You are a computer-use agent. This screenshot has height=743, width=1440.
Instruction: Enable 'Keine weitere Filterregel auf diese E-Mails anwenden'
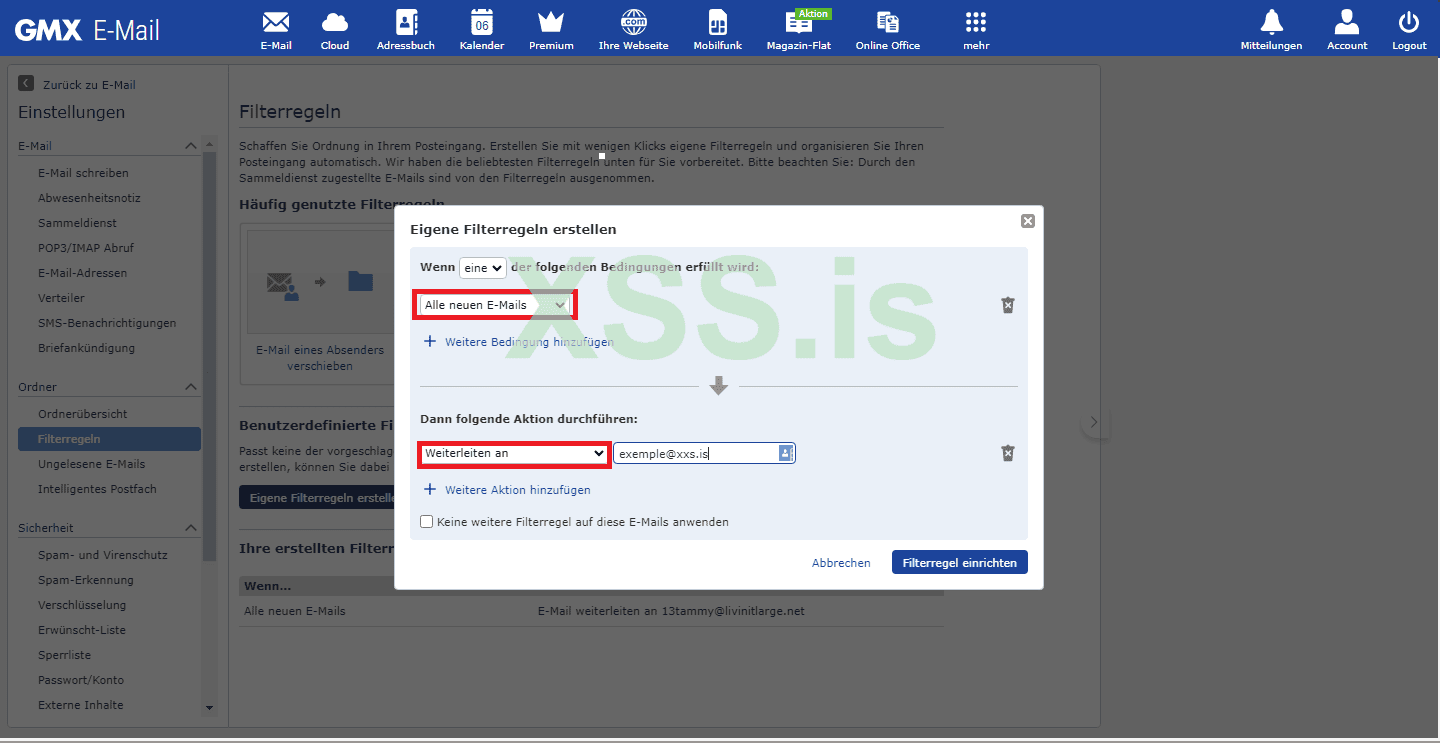coord(427,521)
